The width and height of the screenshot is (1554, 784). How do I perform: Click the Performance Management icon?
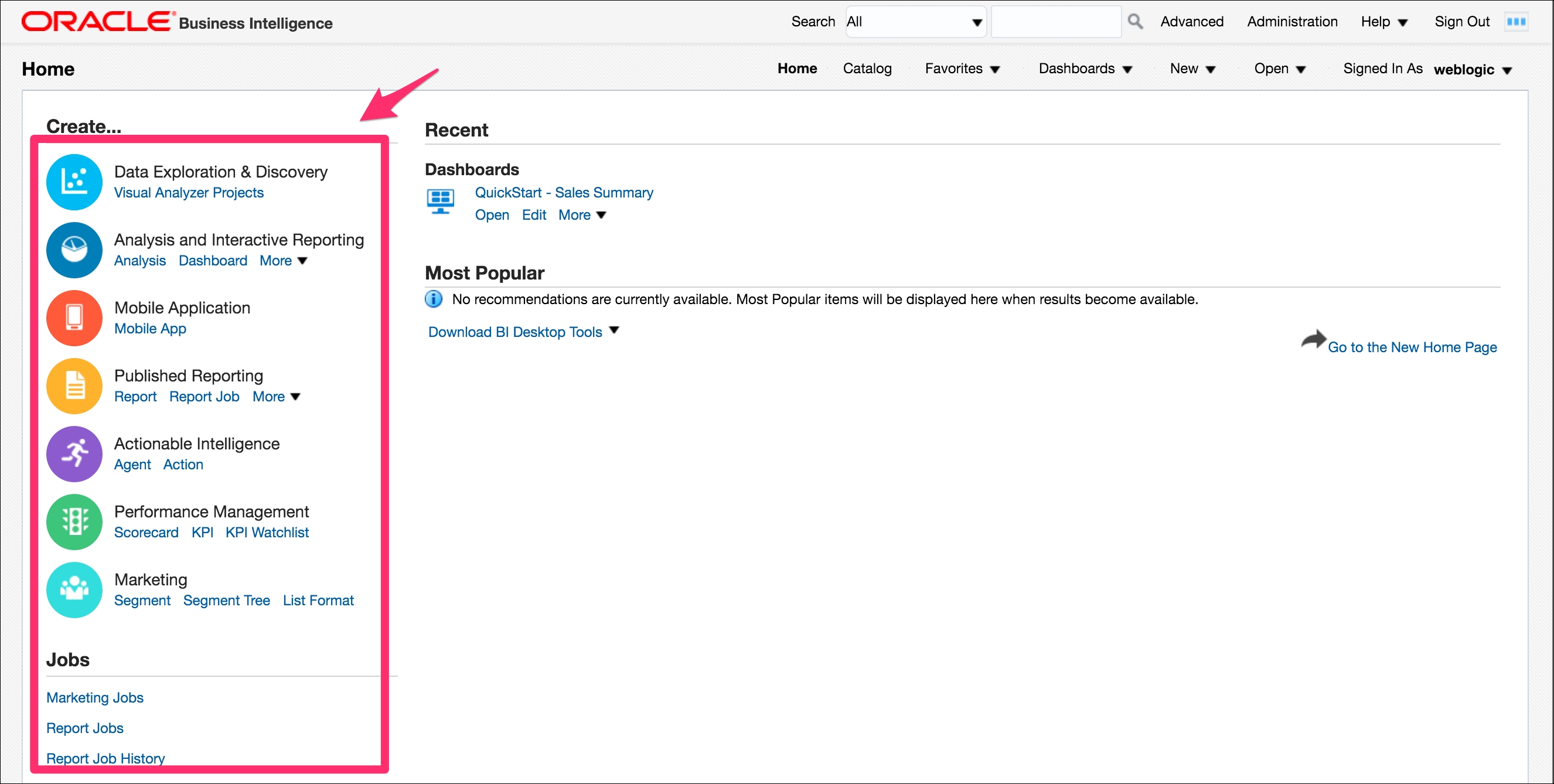(75, 521)
